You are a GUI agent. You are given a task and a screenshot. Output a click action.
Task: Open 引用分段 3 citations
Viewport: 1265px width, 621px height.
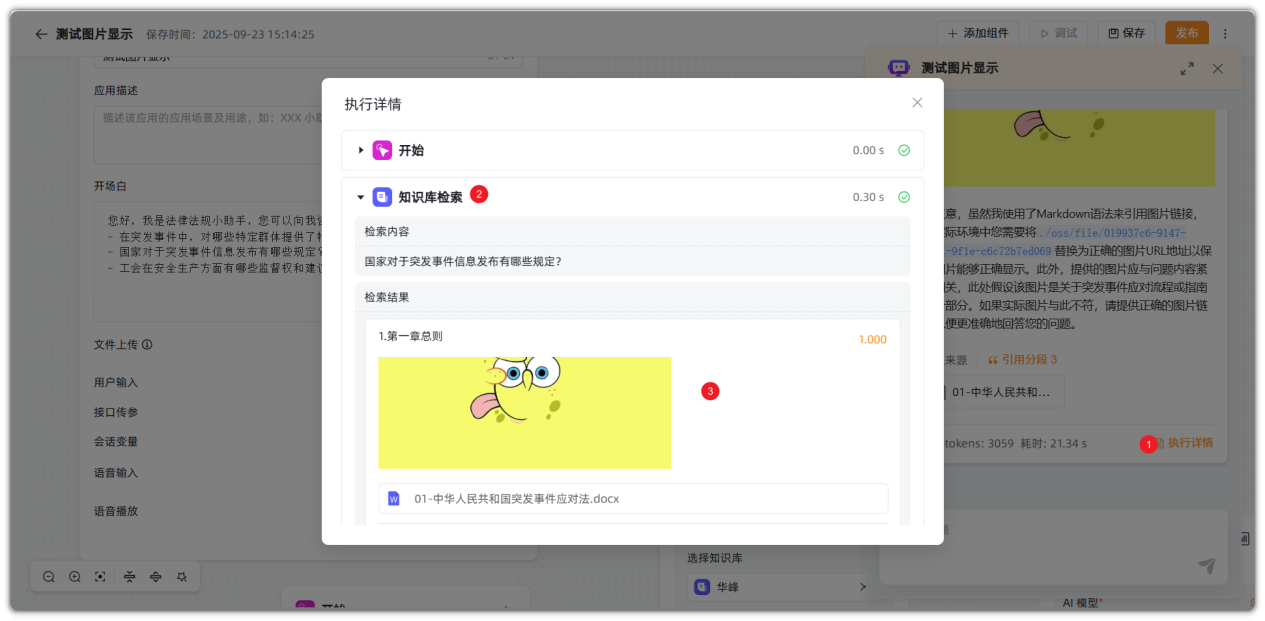pyautogui.click(x=1022, y=360)
